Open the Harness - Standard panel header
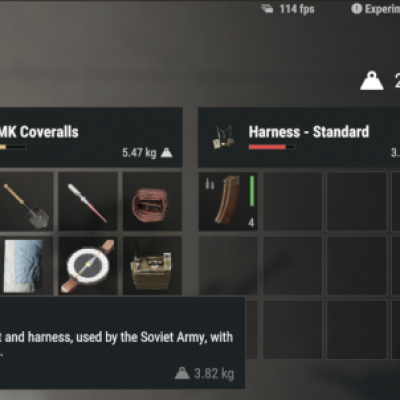The width and height of the screenshot is (400, 400). click(x=299, y=137)
